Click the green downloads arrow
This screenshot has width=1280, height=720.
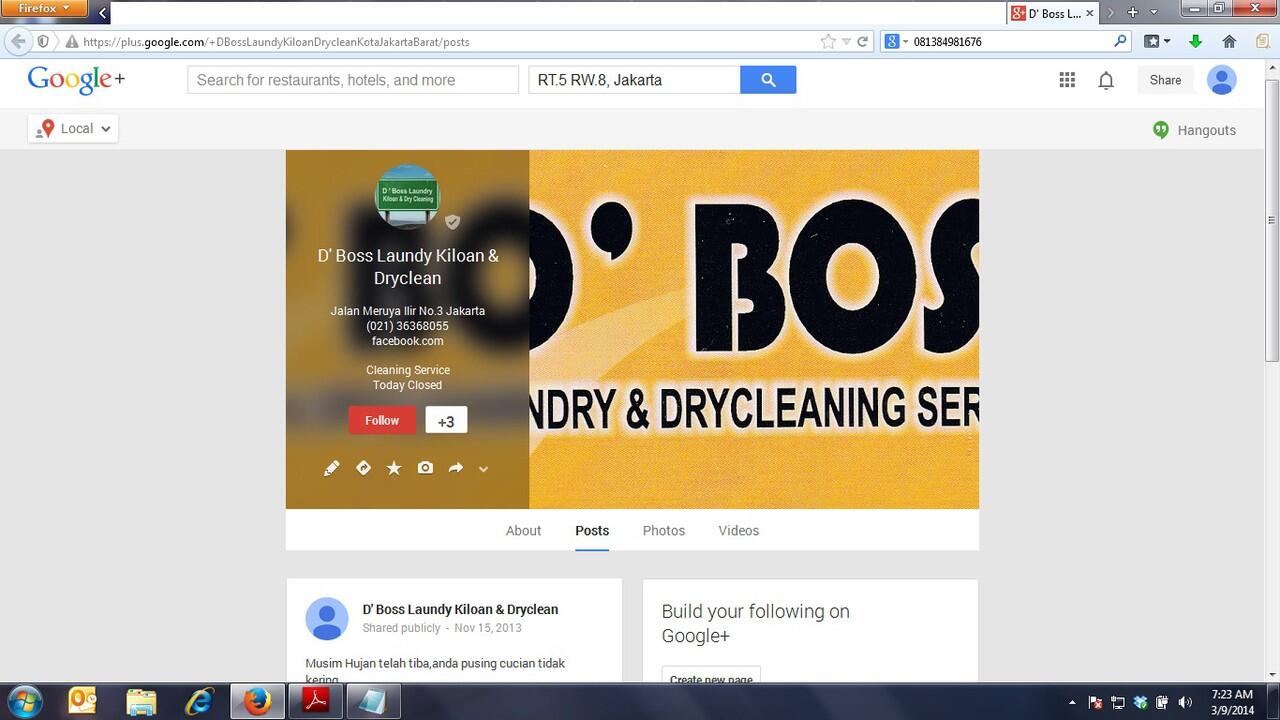point(1195,42)
